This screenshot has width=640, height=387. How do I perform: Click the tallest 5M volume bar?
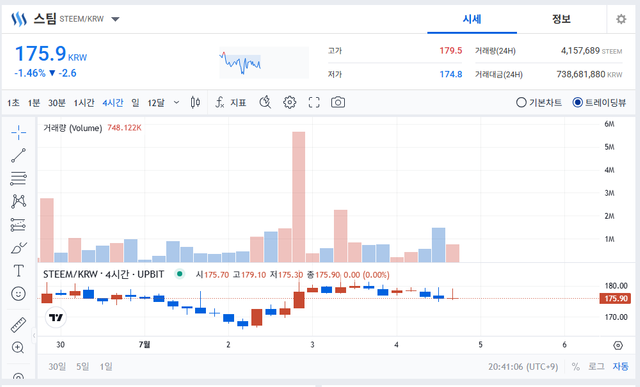[x=299, y=197]
